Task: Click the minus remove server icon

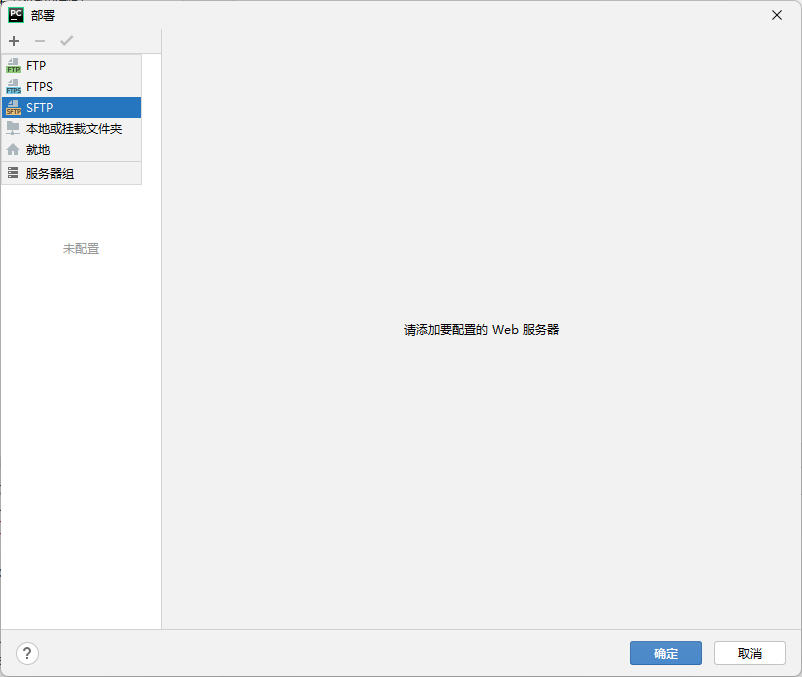Action: pos(40,41)
